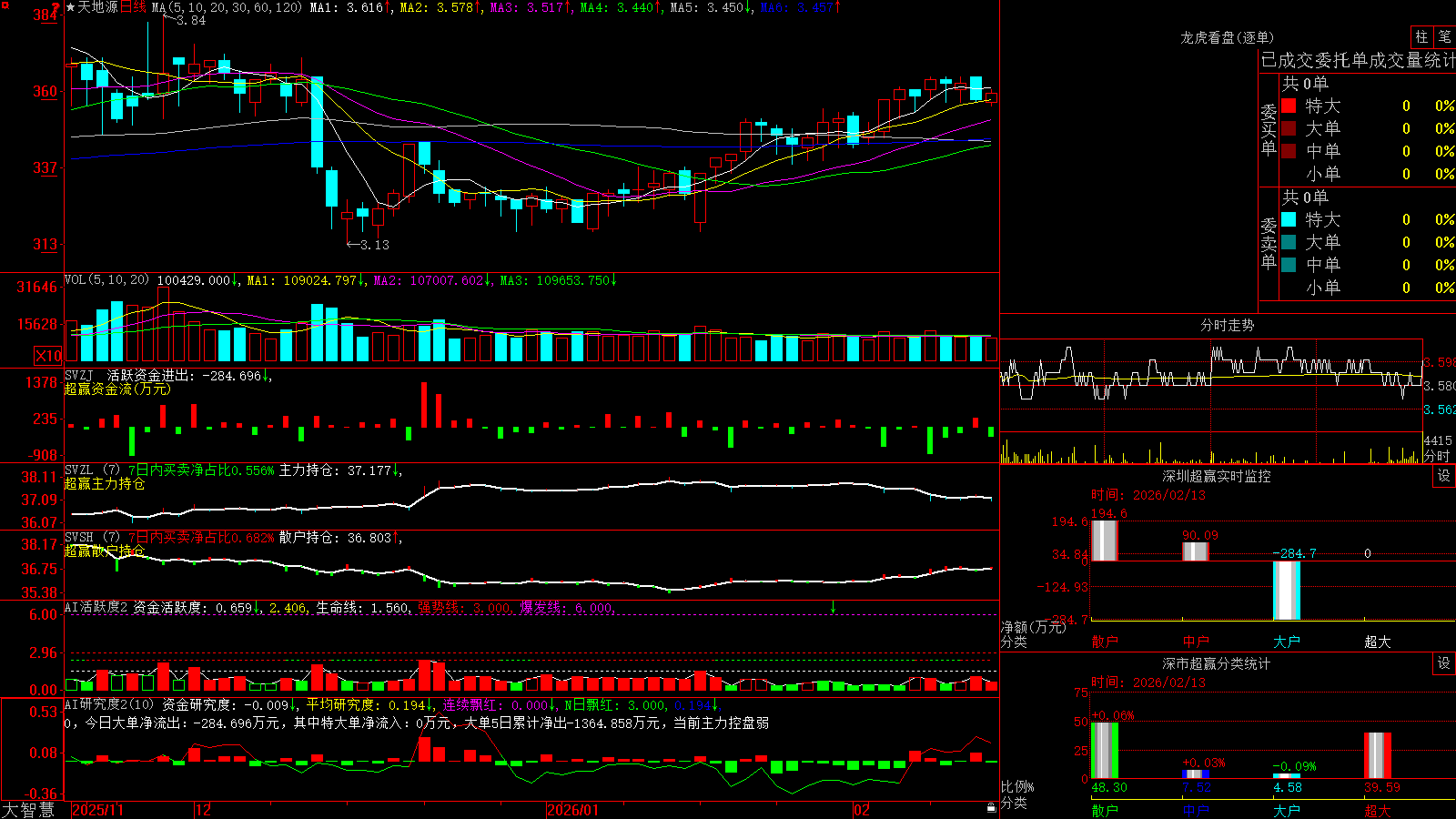The width and height of the screenshot is (1456, 819).
Task: Click the 散户 bar in 深圳超赢实时监控 chart
Action: (x=1105, y=541)
